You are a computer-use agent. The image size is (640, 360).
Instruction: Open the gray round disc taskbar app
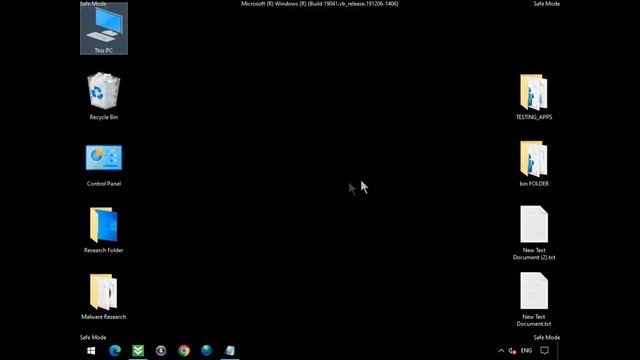click(x=161, y=351)
